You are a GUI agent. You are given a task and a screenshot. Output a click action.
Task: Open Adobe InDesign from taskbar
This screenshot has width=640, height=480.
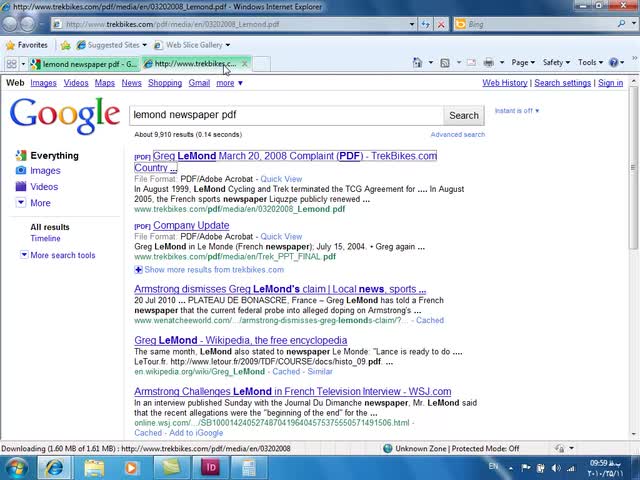click(x=210, y=468)
